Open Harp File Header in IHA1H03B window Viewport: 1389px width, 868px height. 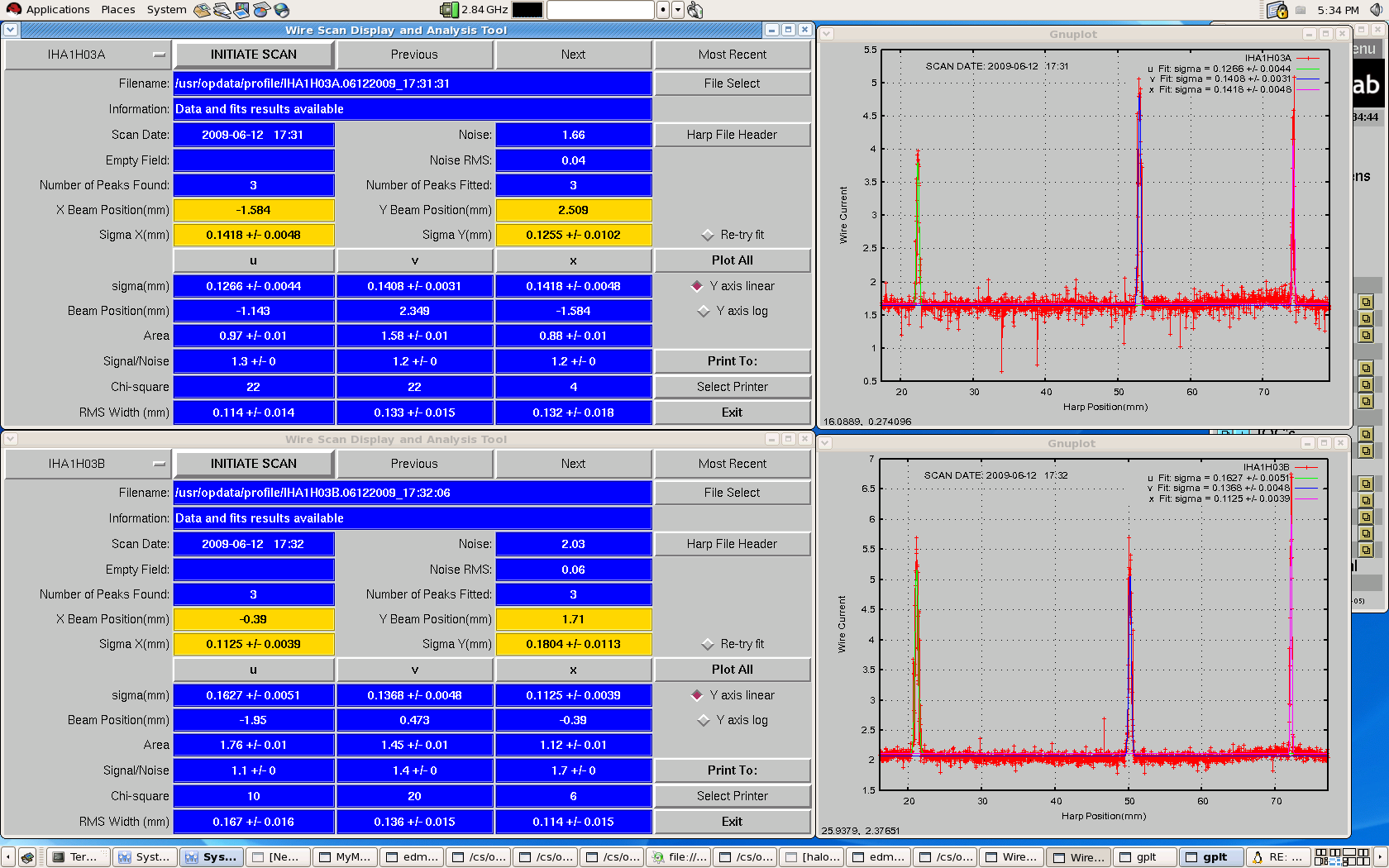point(733,544)
